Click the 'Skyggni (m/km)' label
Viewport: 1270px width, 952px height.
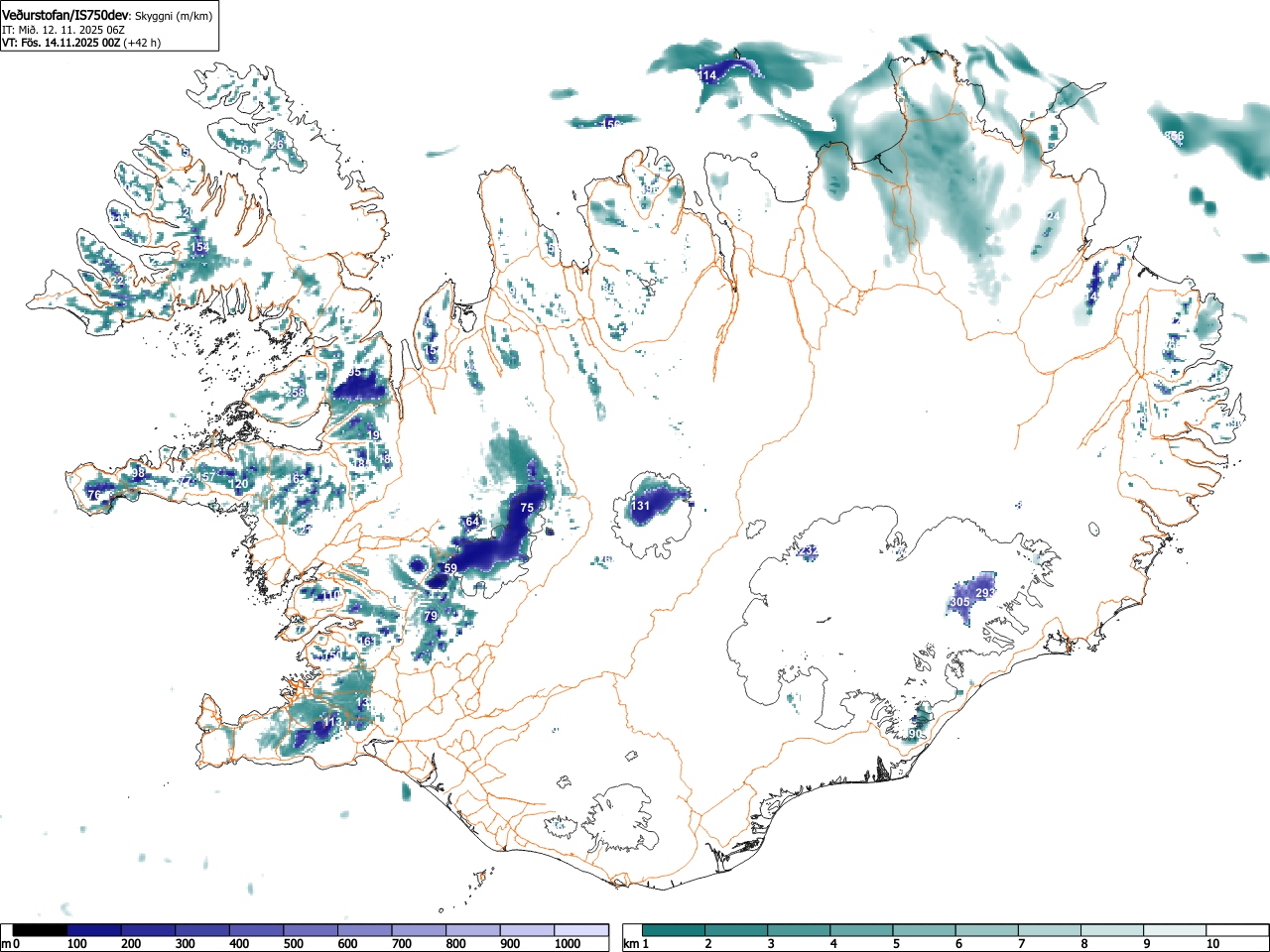[x=174, y=16]
